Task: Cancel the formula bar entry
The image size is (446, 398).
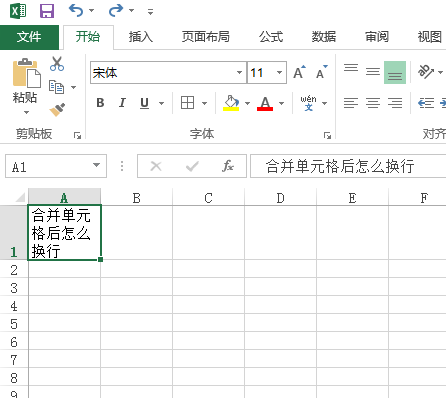Action: click(x=156, y=166)
